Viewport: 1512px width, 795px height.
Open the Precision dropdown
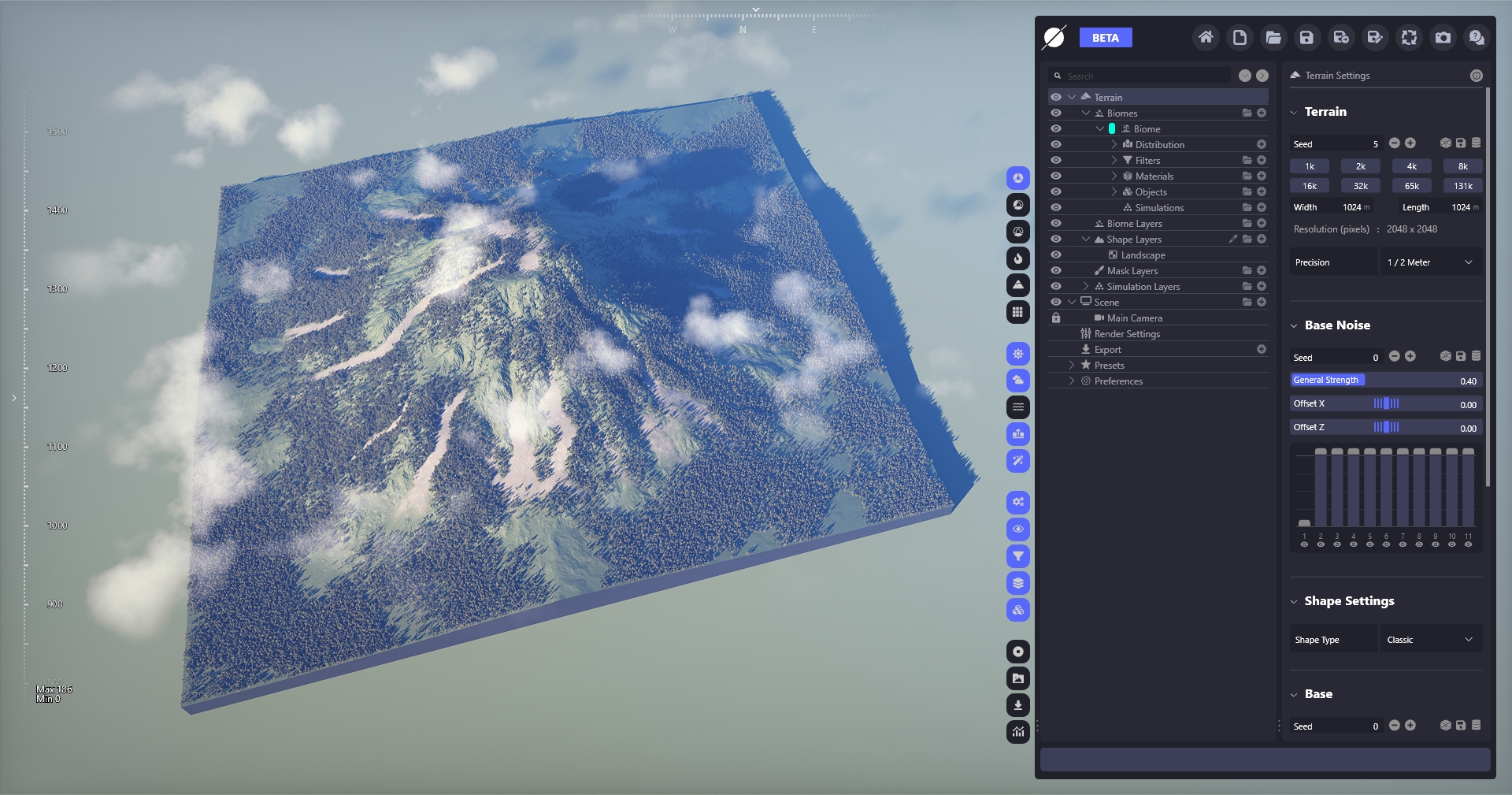[1430, 262]
